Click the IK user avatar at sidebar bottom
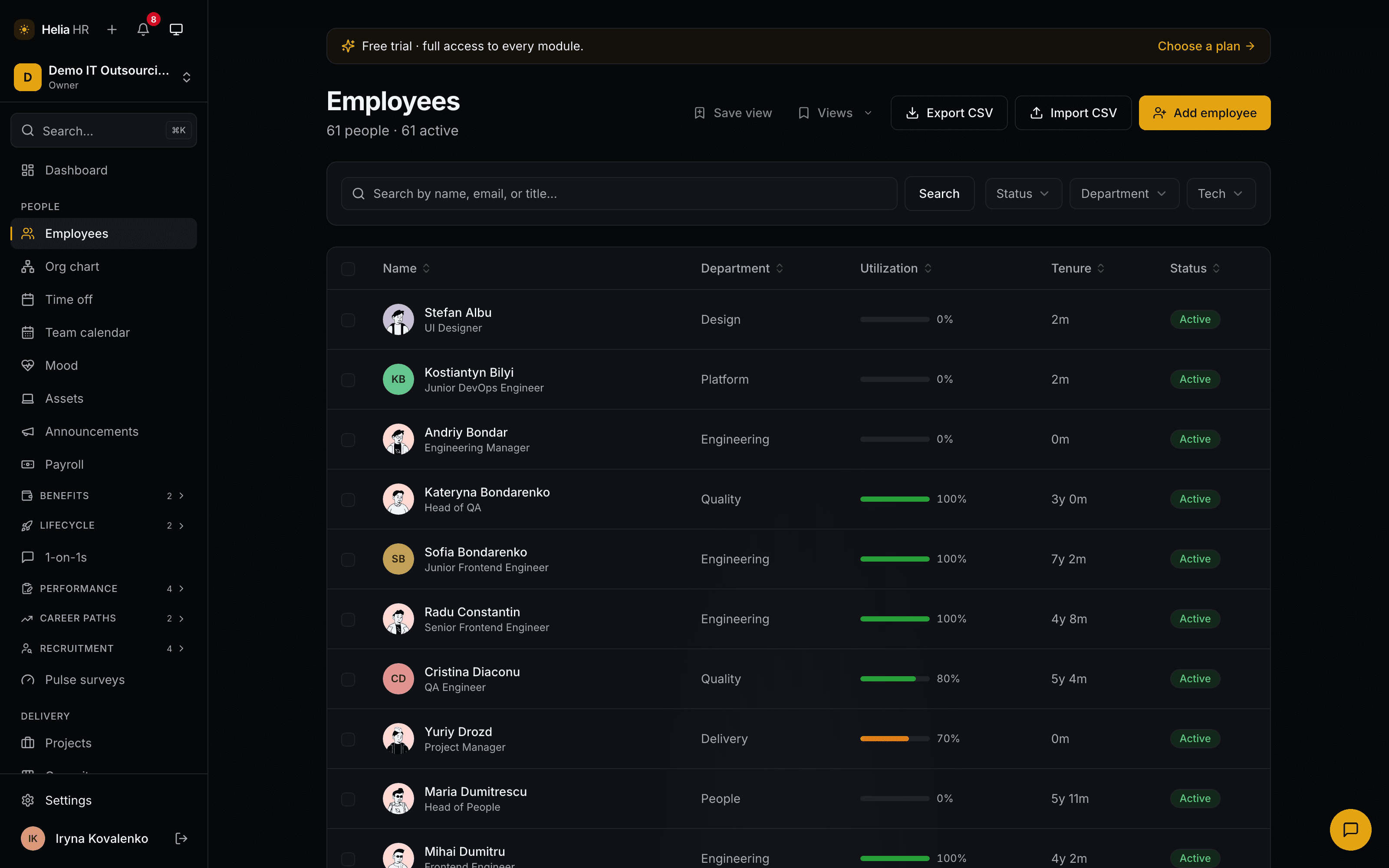 [33, 839]
